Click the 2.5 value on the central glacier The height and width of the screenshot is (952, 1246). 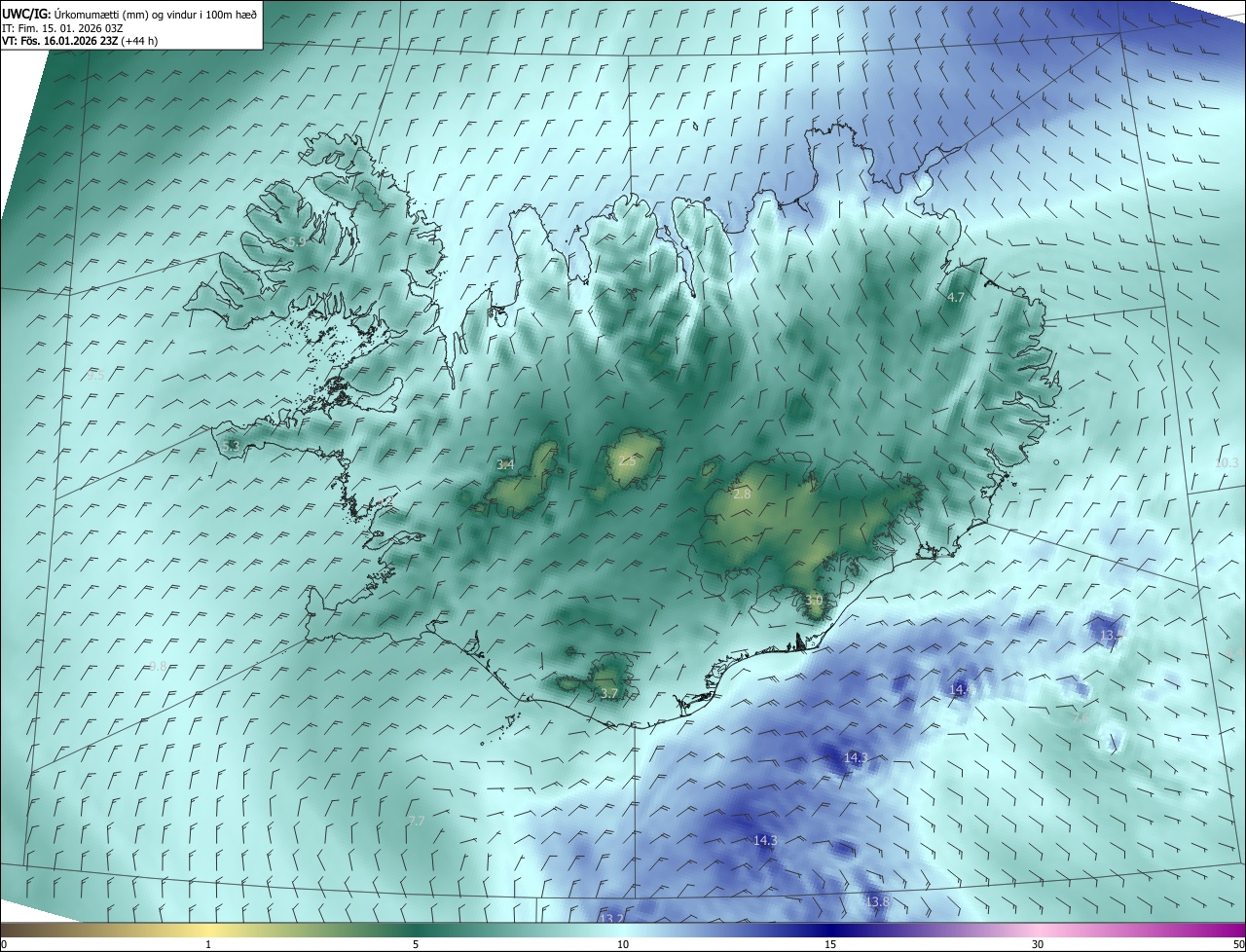pos(627,461)
